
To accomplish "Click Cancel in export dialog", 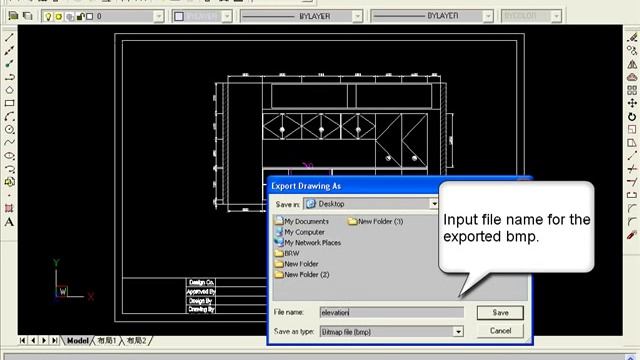I will 500,331.
